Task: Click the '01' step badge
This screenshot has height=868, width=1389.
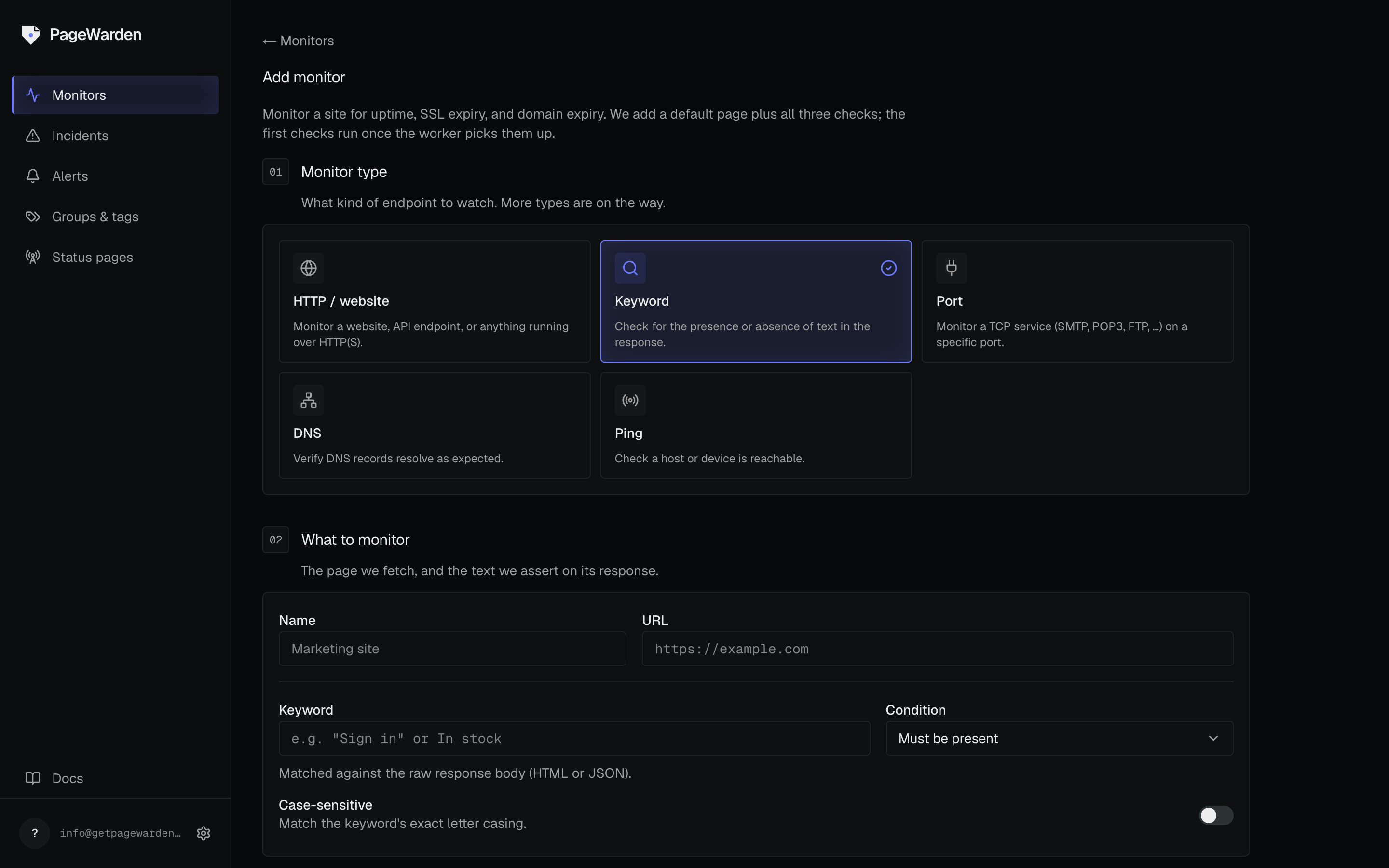Action: coord(275,172)
